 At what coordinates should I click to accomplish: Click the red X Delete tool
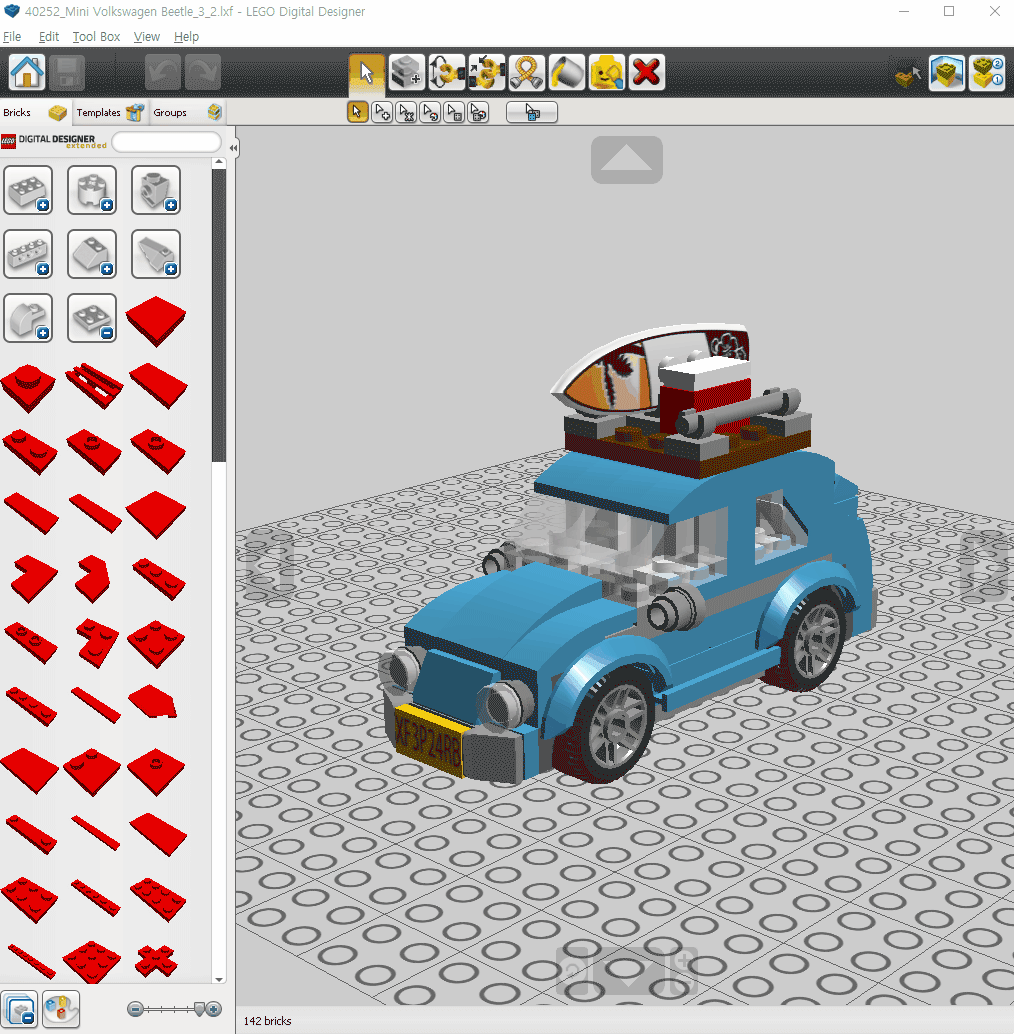[x=647, y=73]
